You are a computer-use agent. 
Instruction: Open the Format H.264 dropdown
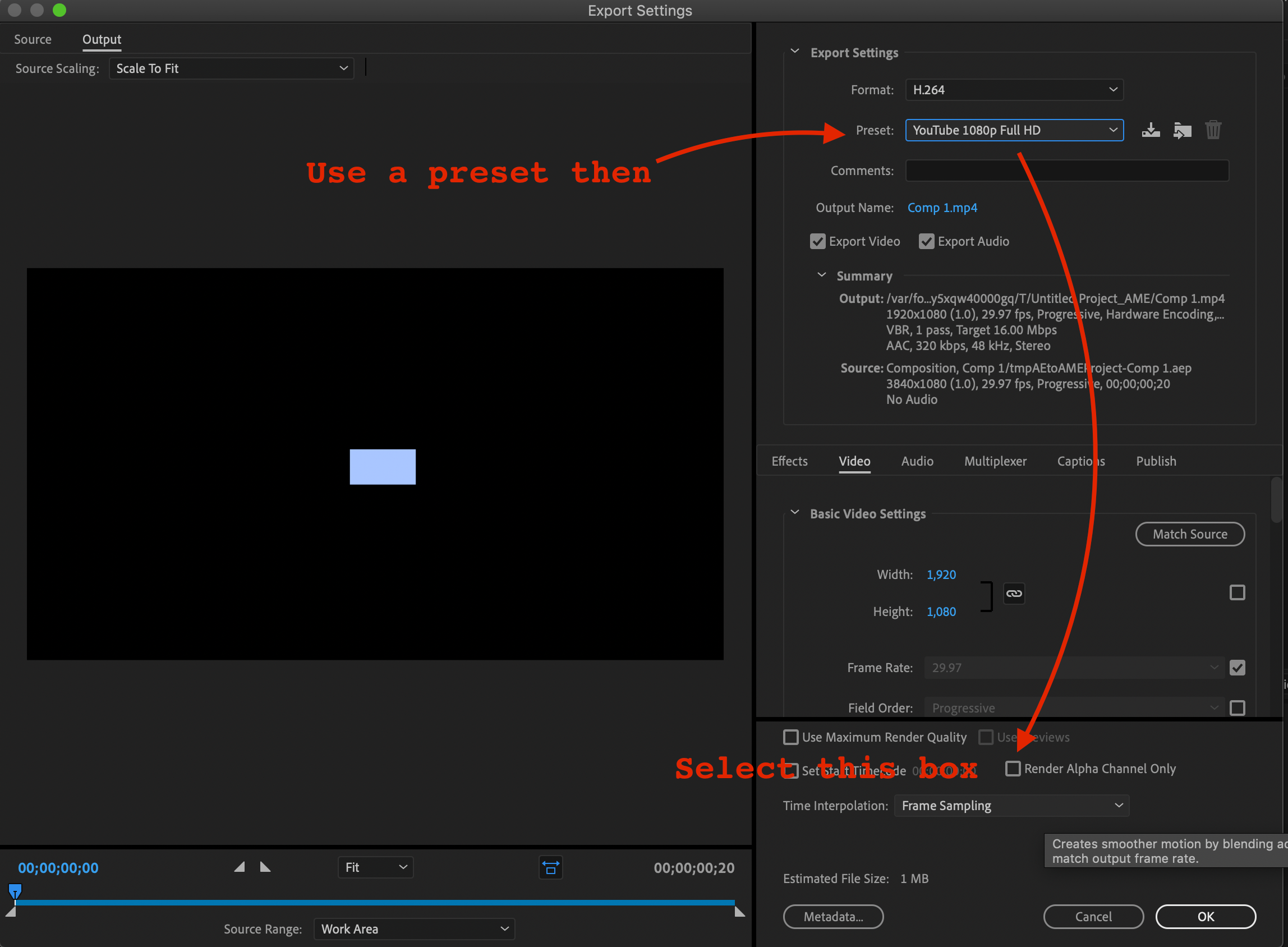coord(1014,90)
